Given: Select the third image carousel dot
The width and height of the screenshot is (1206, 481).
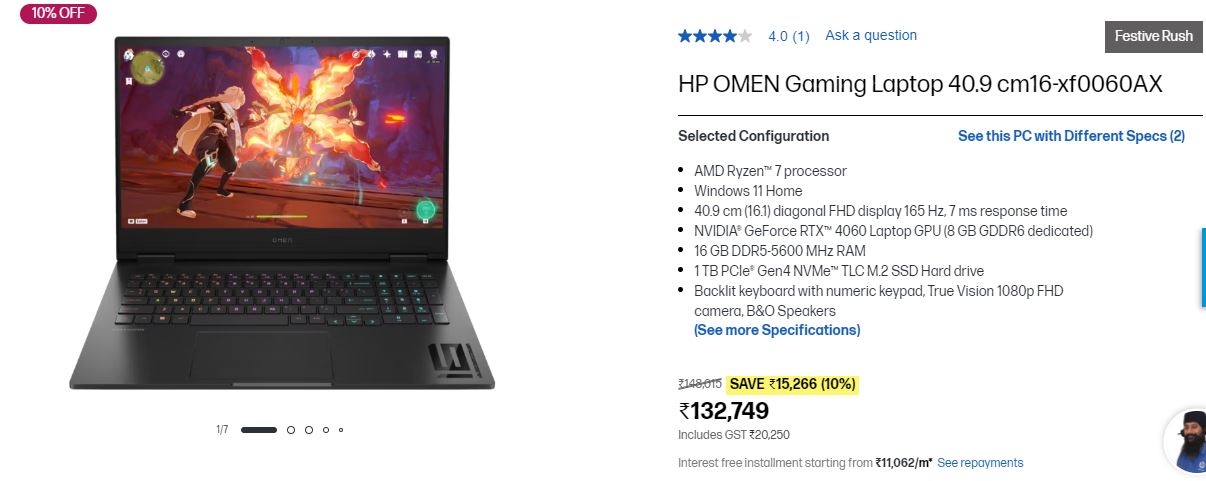Looking at the screenshot, I should pos(309,430).
